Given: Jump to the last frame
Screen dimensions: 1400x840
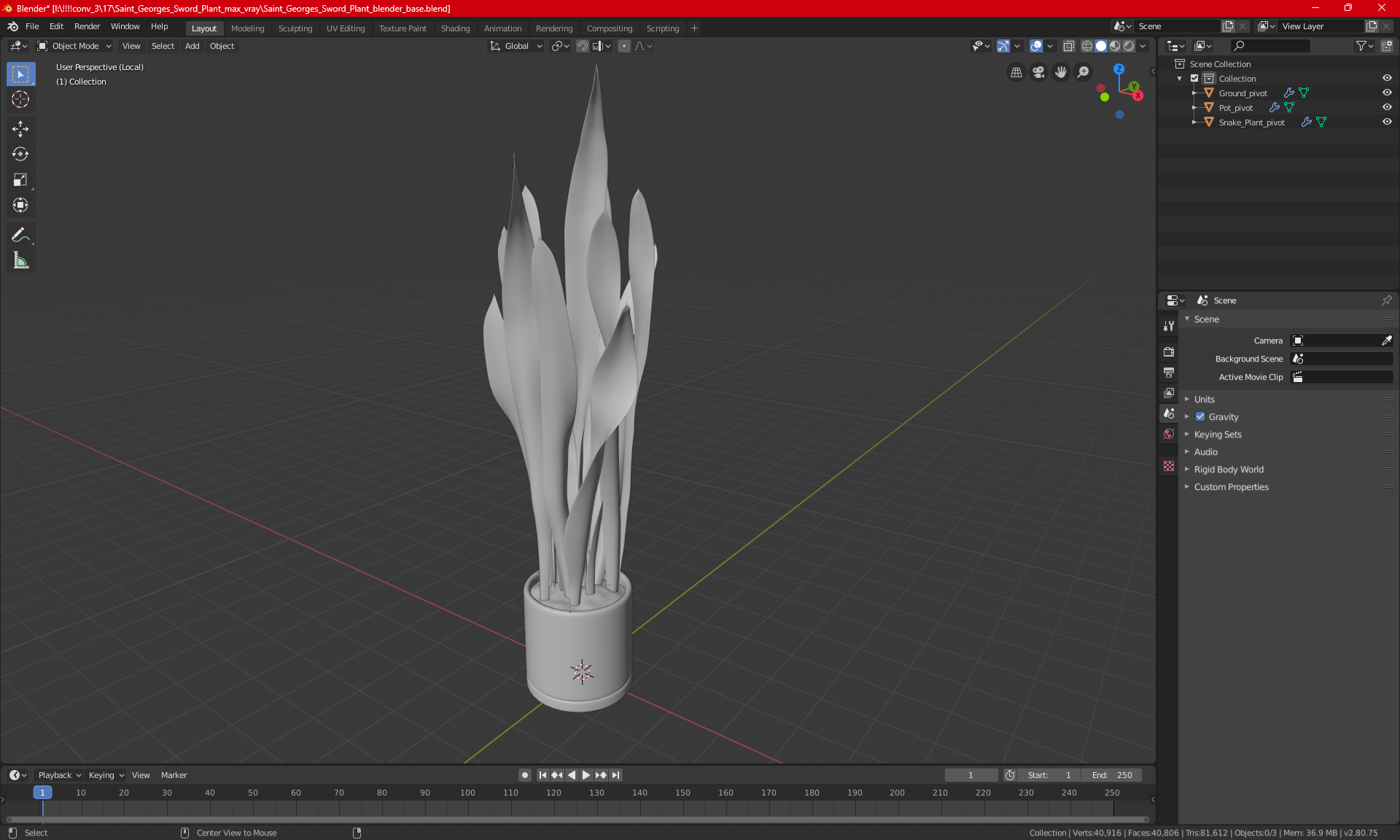Looking at the screenshot, I should point(616,775).
